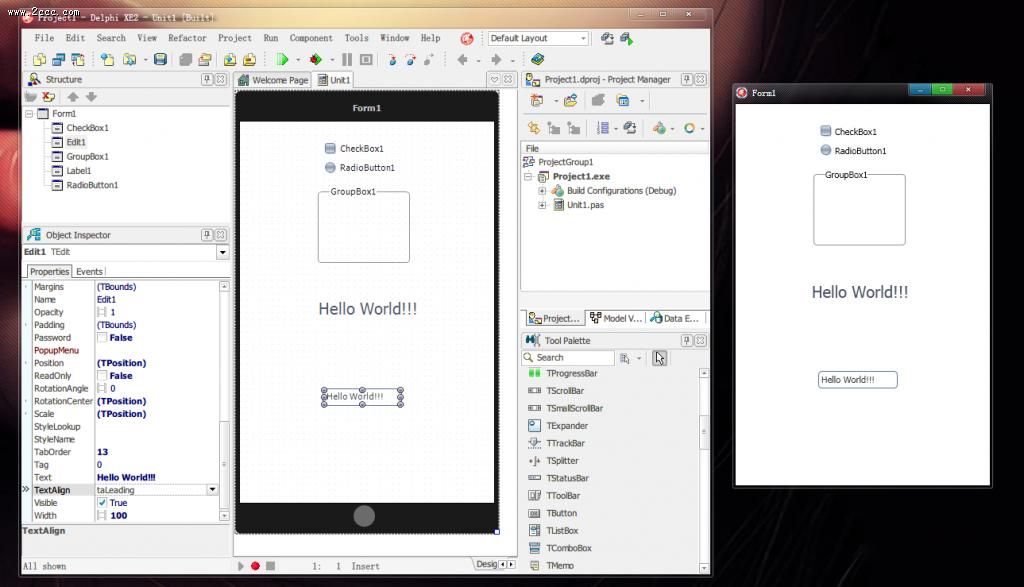Click the Object Inspector vertical scrollbar thumb
This screenshot has width=1024, height=587.
click(224, 464)
